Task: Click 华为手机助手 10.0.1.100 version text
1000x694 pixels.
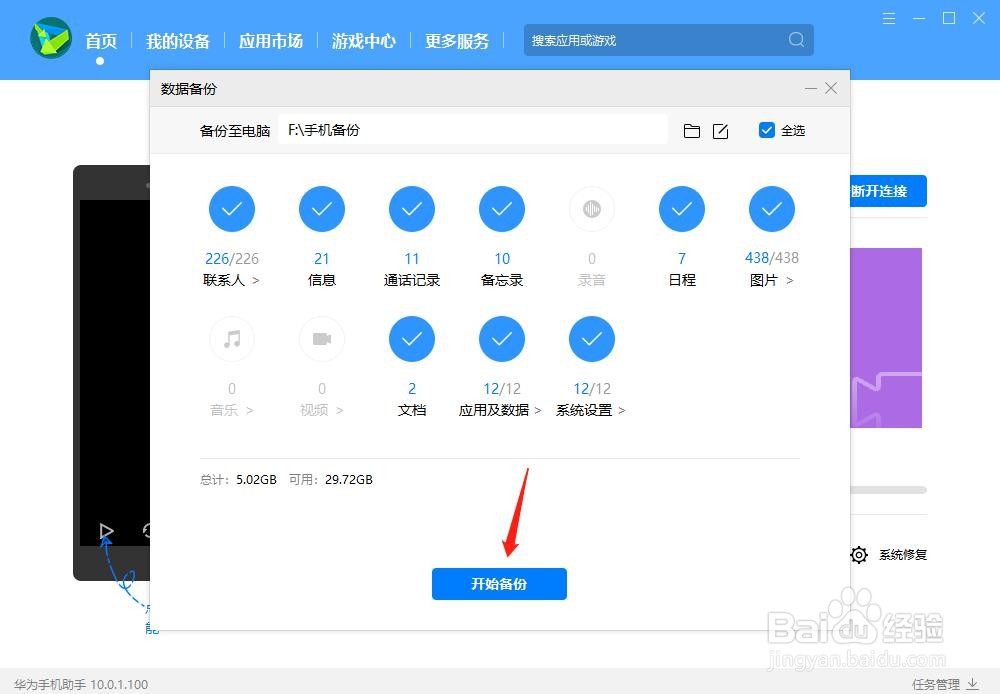Action: coord(81,684)
